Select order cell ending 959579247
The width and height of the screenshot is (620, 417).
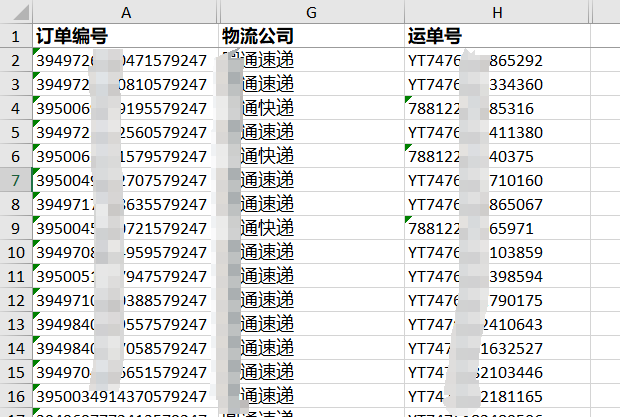tap(125, 252)
